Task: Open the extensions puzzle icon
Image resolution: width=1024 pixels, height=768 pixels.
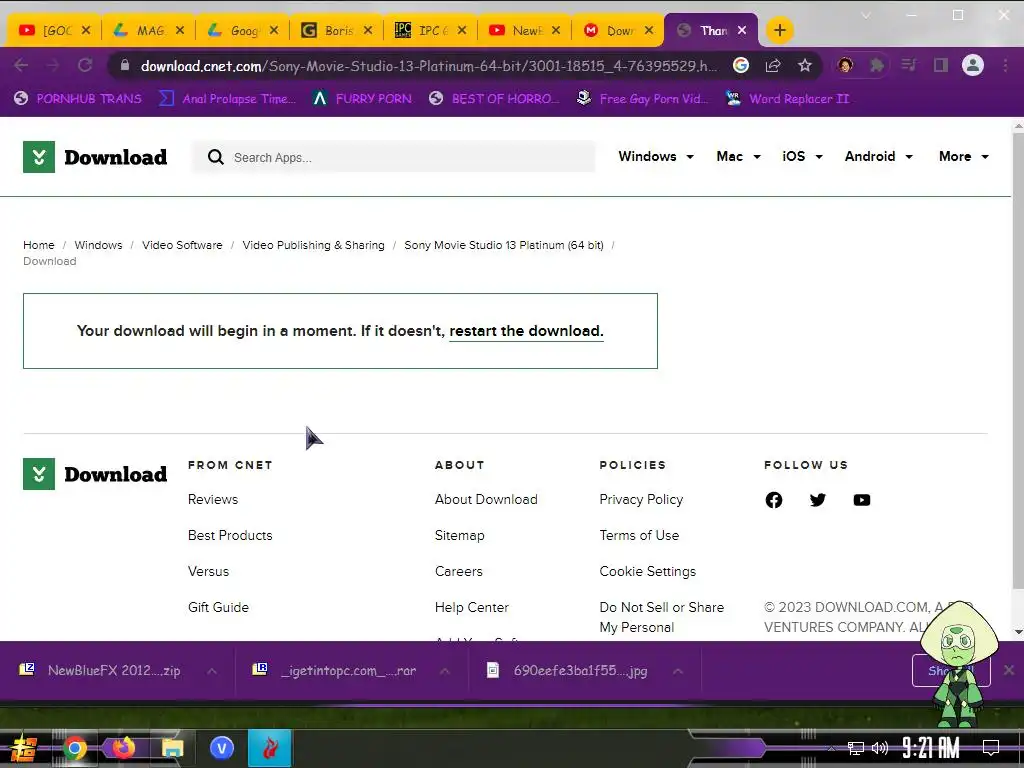Action: (877, 65)
